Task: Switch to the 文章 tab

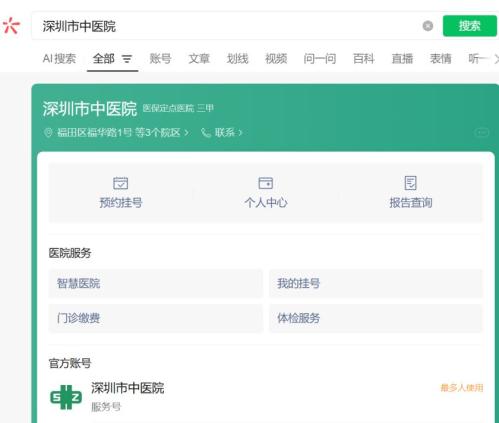Action: 199,59
